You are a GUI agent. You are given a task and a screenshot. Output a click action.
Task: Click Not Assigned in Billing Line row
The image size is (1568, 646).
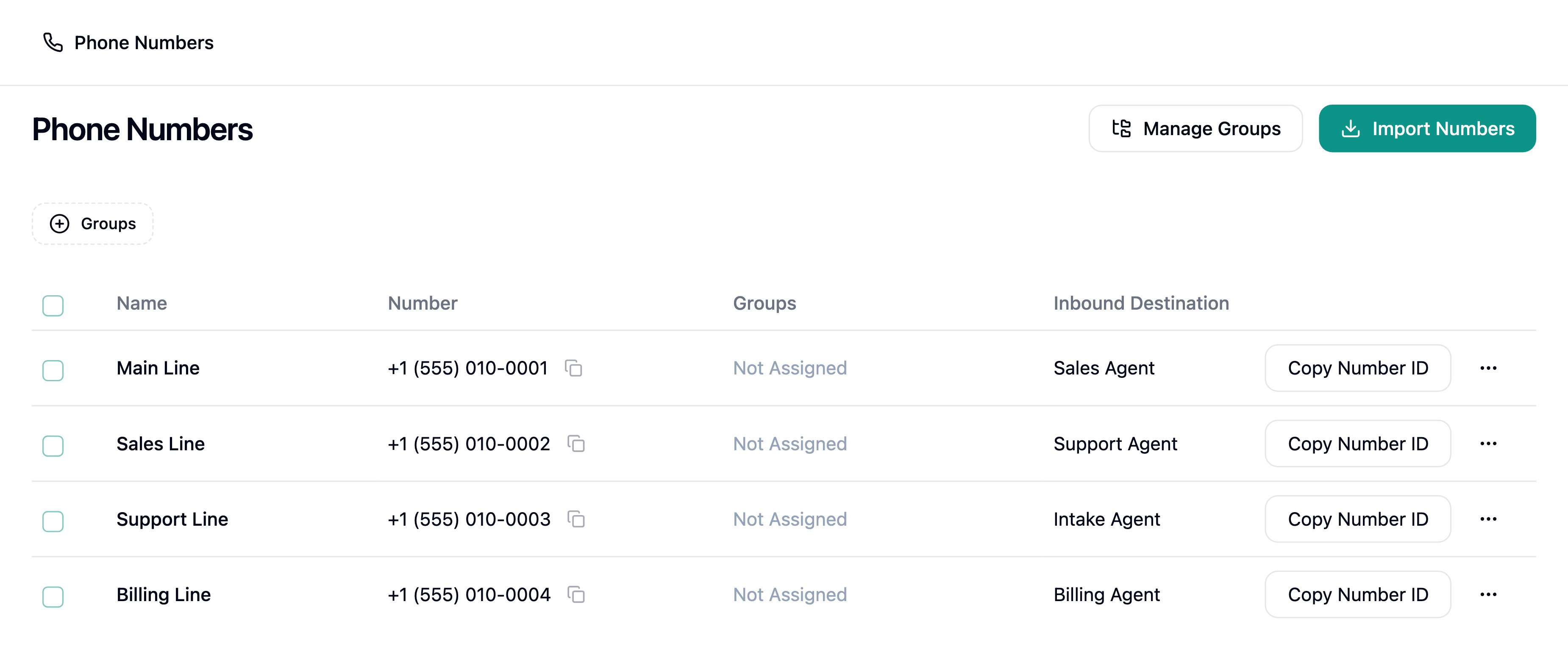click(790, 594)
